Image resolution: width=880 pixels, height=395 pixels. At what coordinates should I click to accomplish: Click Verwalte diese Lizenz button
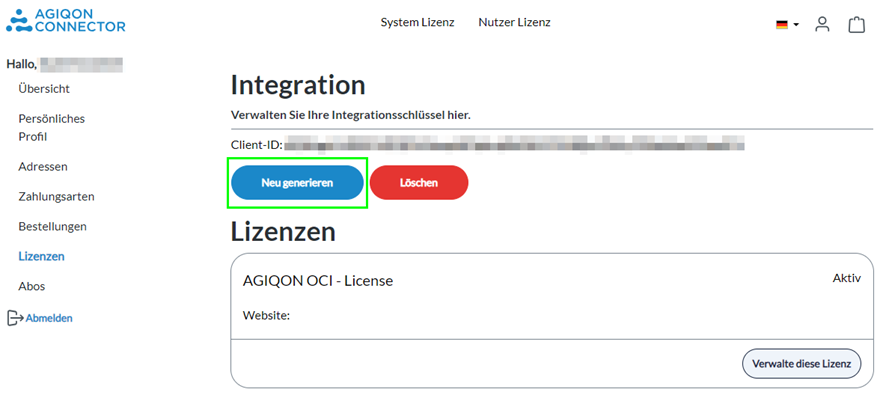coord(801,364)
